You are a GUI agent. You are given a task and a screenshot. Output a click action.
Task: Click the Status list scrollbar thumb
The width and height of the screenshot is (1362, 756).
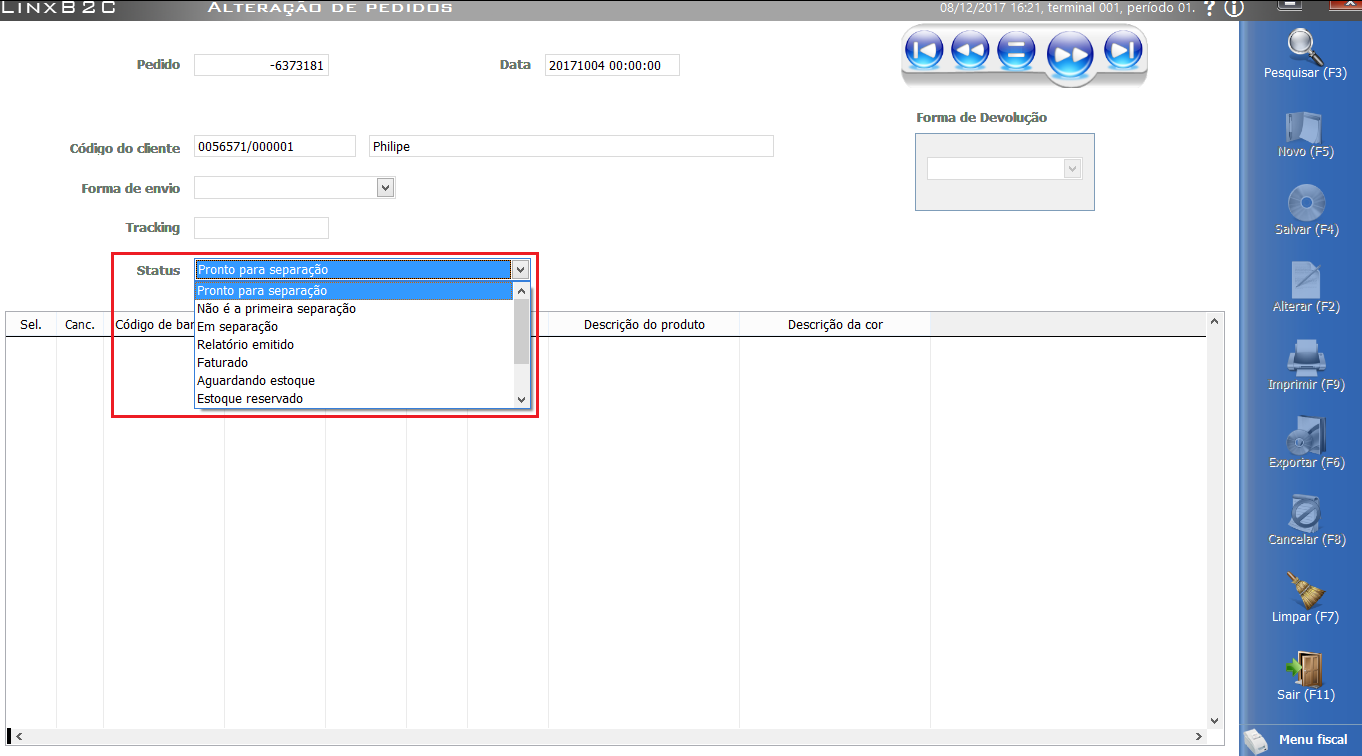point(521,331)
